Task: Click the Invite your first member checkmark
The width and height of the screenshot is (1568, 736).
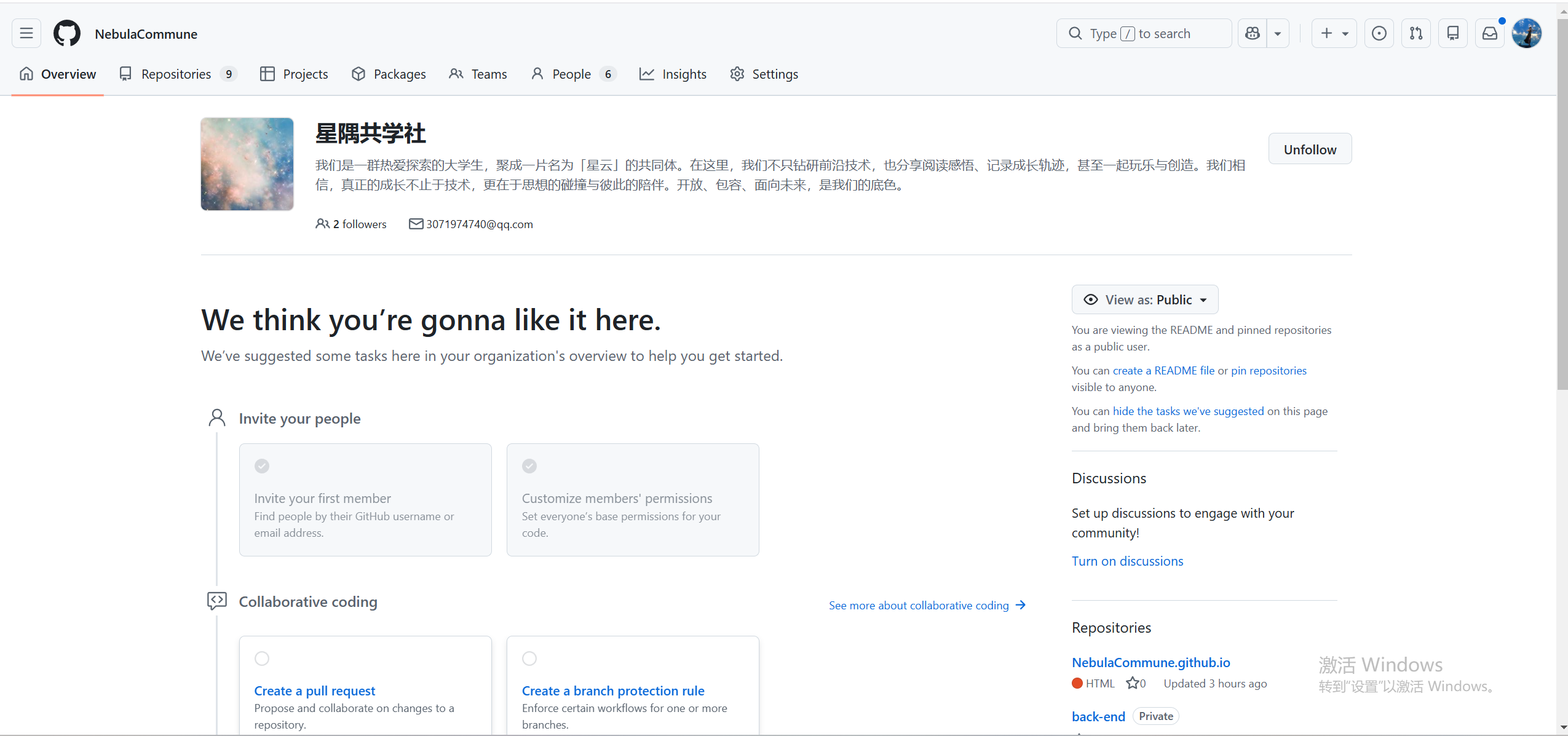Action: coord(262,466)
